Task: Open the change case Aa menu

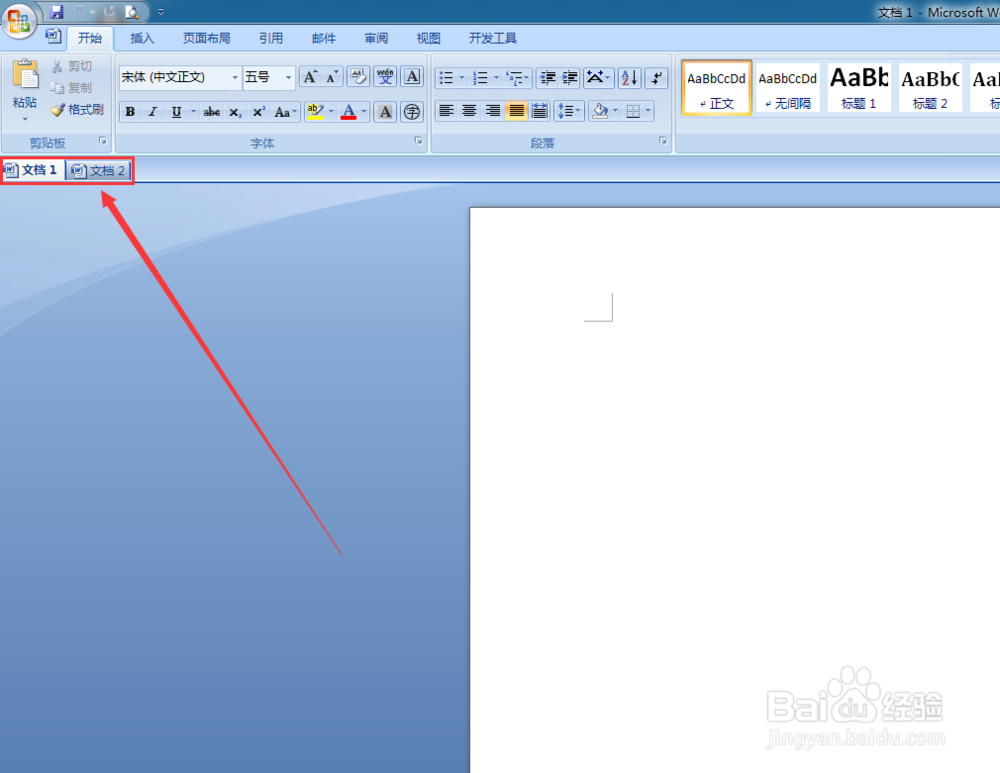Action: pyautogui.click(x=286, y=112)
